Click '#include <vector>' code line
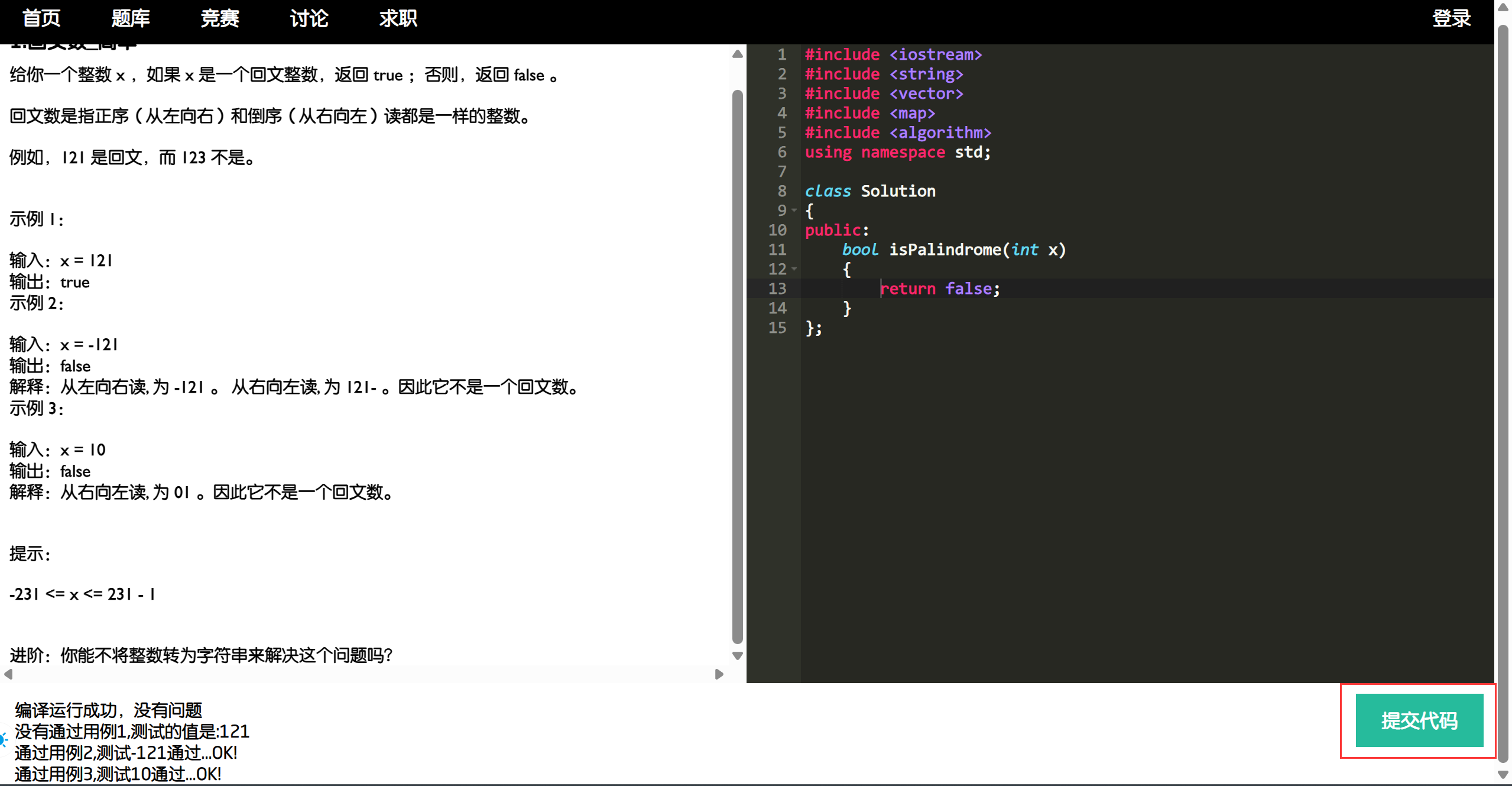1512x786 pixels. pyautogui.click(x=884, y=93)
